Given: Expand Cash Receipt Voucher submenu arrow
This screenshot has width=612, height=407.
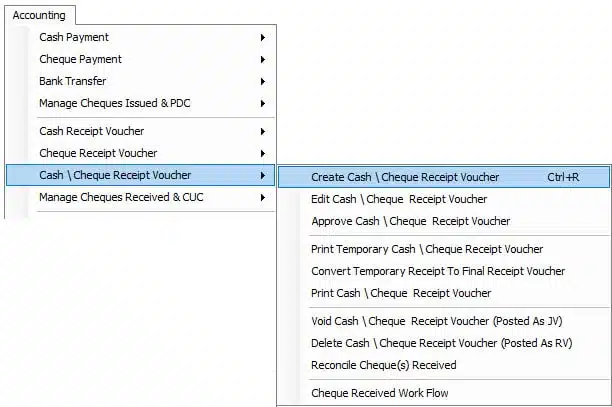Looking at the screenshot, I should 263,132.
